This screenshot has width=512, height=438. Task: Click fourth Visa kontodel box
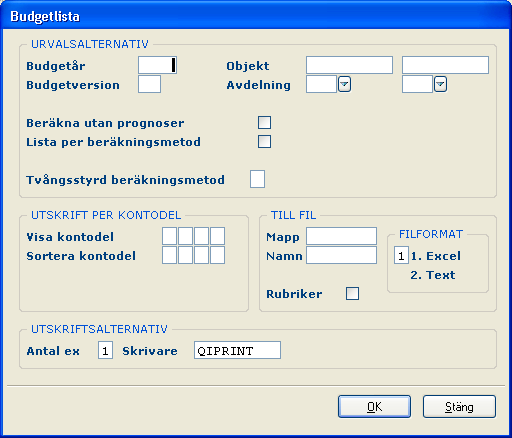[217, 236]
